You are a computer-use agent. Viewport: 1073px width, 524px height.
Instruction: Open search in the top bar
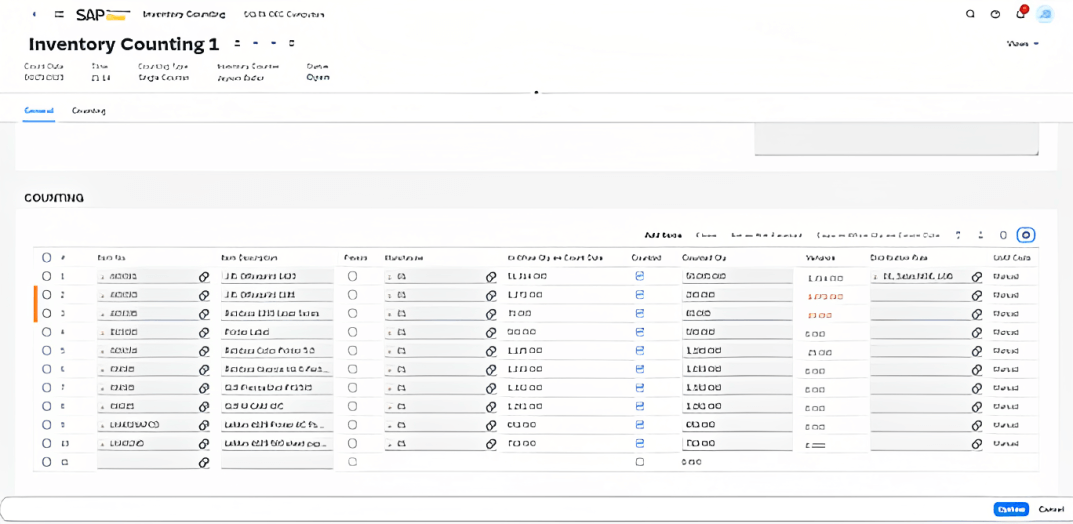[x=970, y=14]
